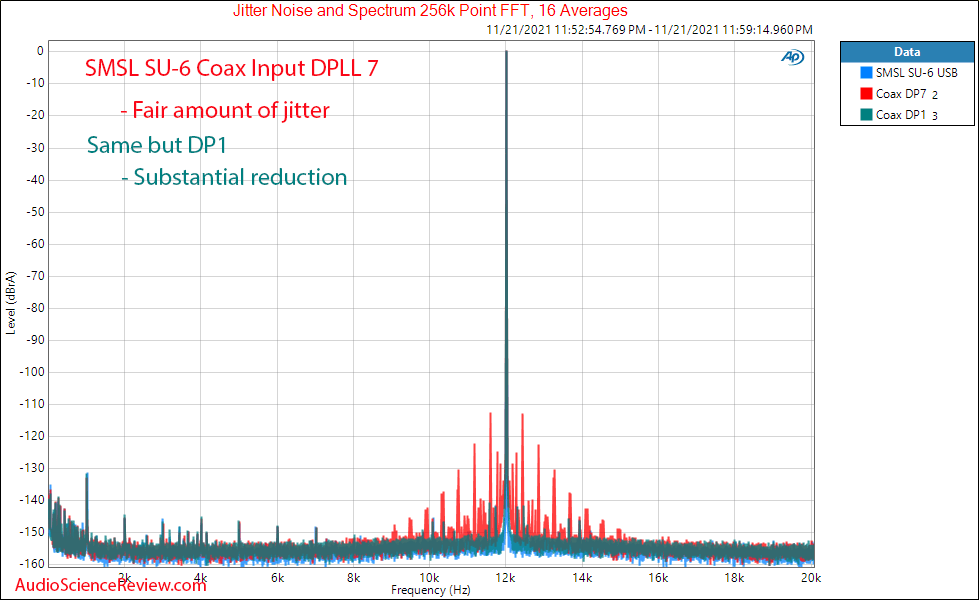Open the AudioScienceReview.com link

point(111,585)
